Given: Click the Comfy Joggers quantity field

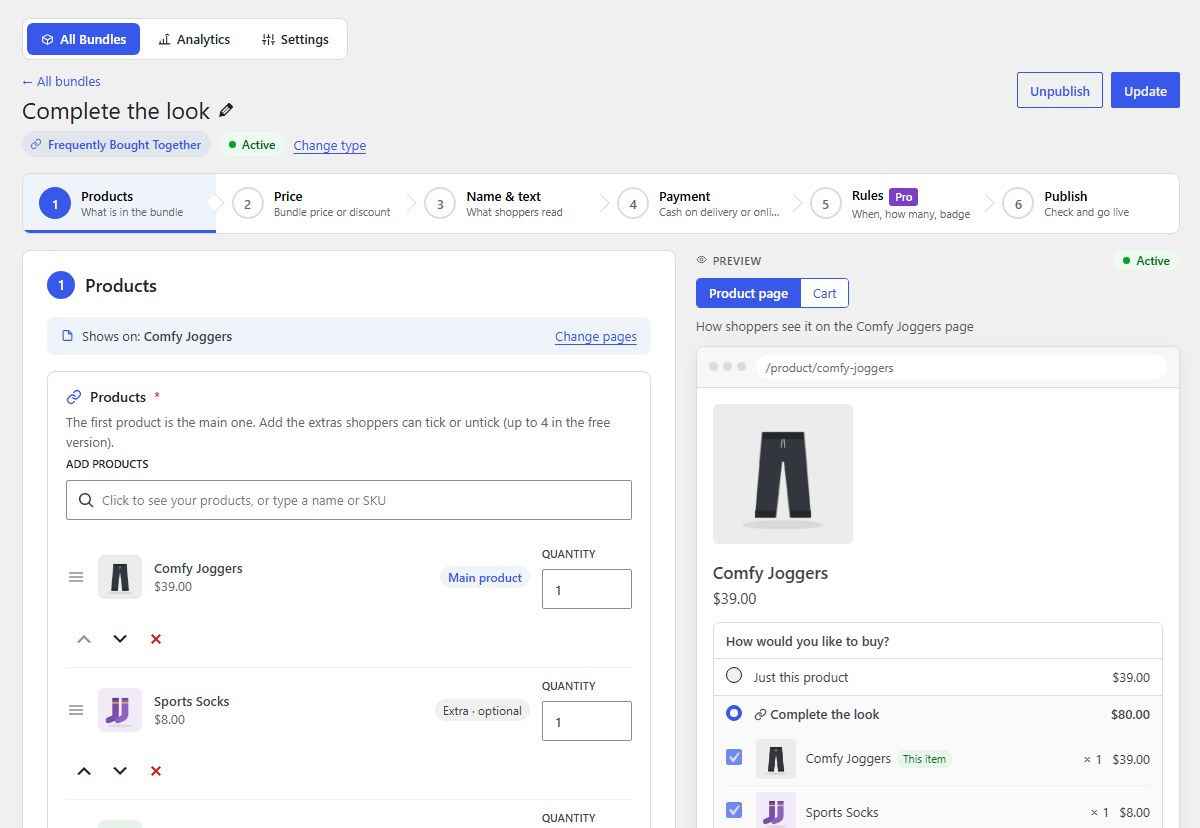Looking at the screenshot, I should coord(587,589).
